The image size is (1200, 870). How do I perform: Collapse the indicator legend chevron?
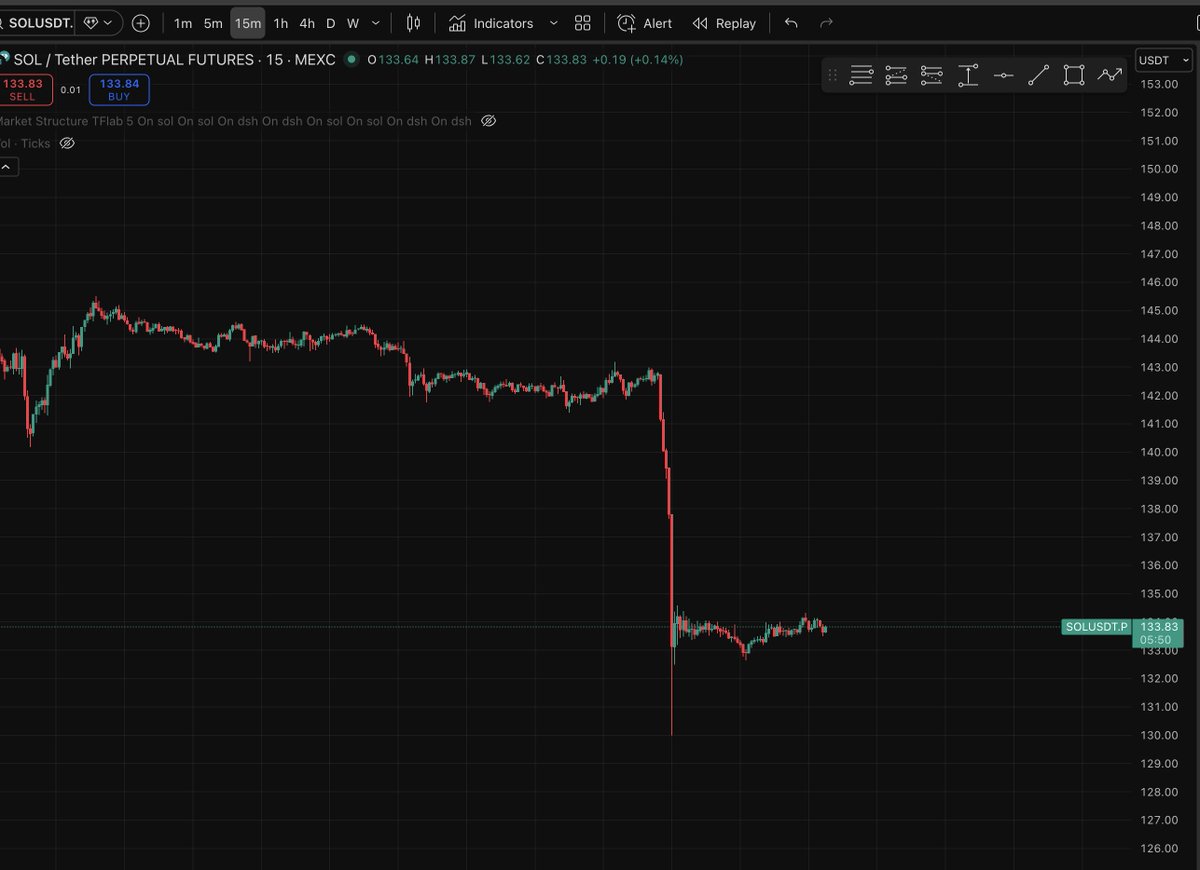(x=6, y=167)
